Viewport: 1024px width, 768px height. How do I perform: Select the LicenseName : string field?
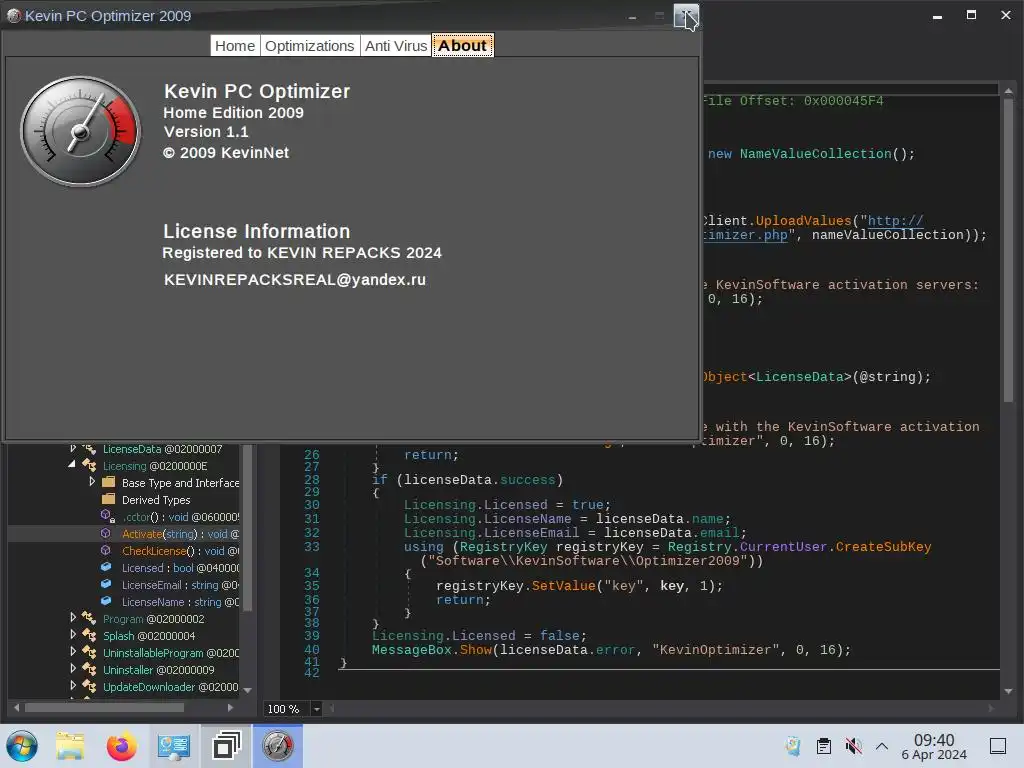pyautogui.click(x=180, y=602)
